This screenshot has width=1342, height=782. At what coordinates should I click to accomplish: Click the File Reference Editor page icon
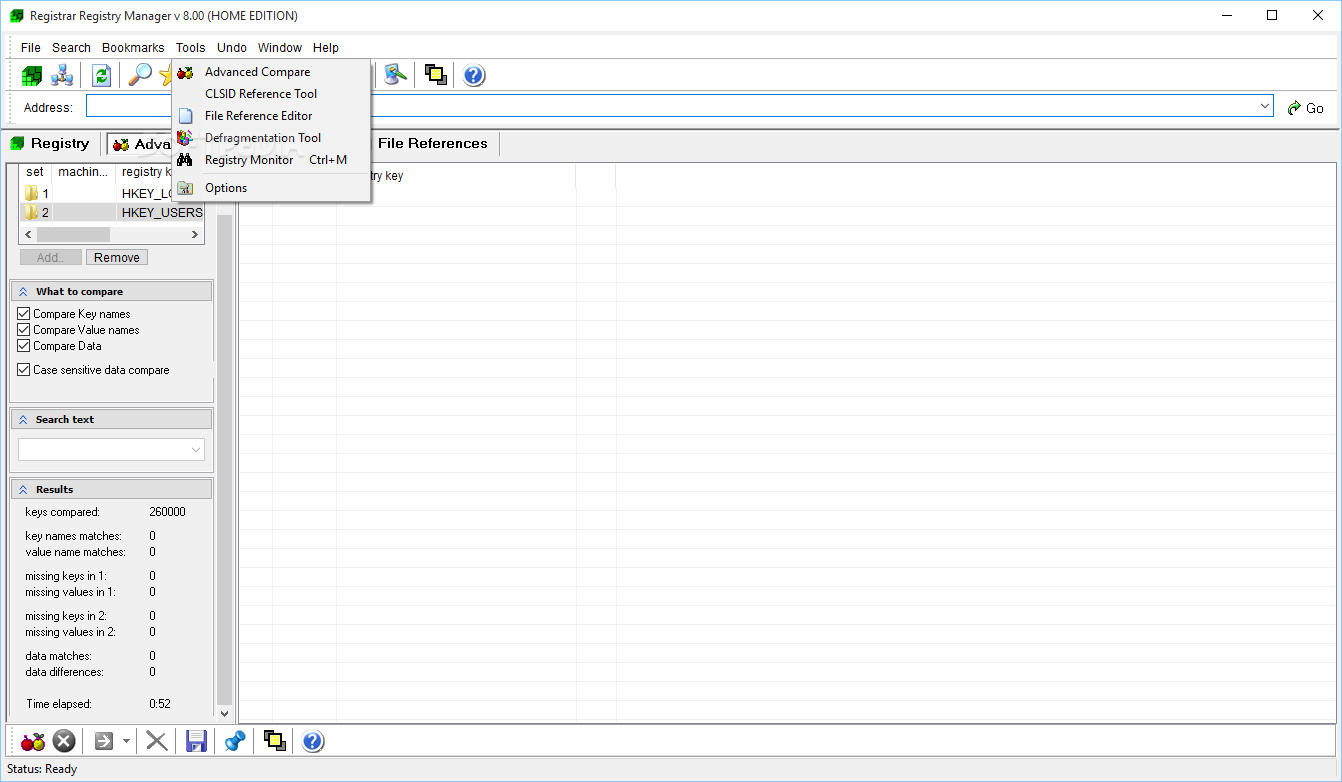[x=185, y=116]
